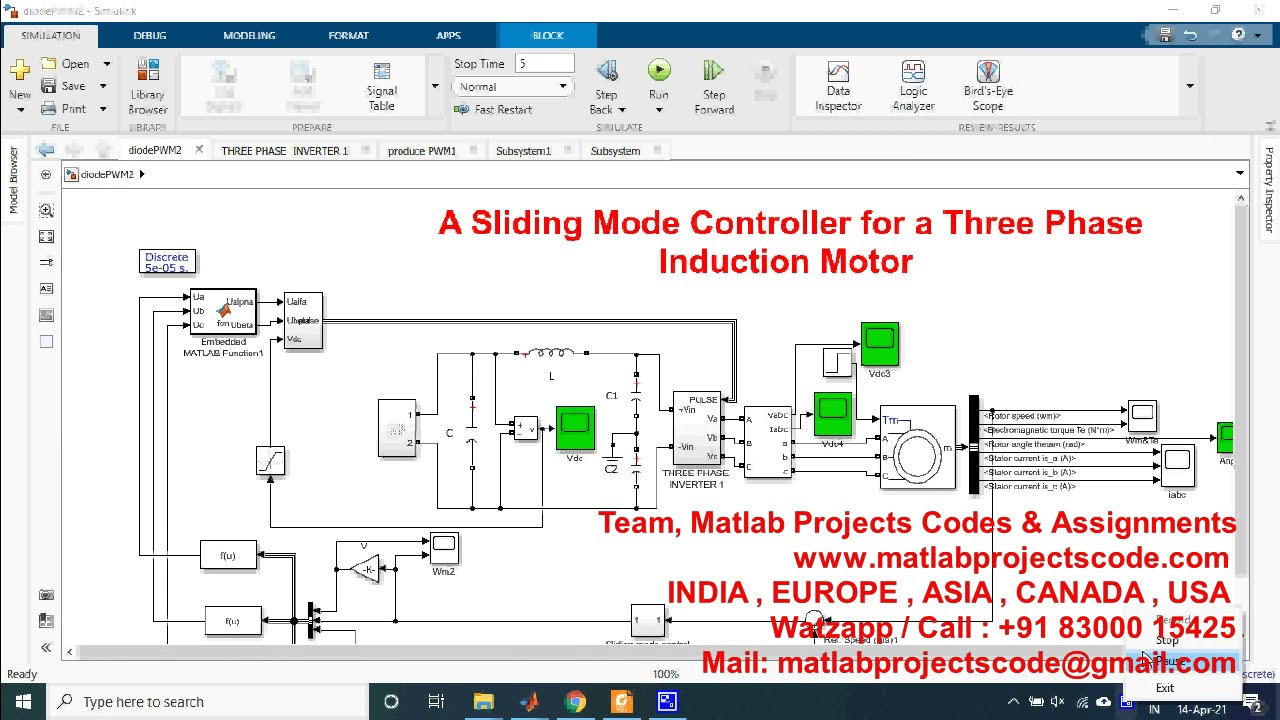Select the saturation block
This screenshot has height=720, width=1280.
click(270, 461)
